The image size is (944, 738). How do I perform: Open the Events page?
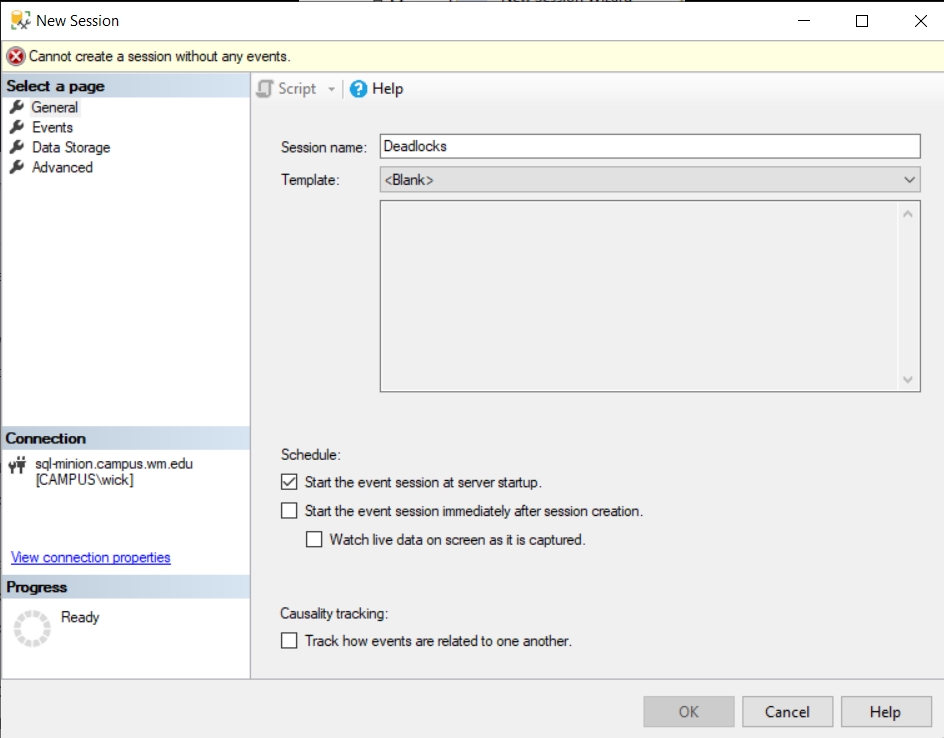[52, 127]
